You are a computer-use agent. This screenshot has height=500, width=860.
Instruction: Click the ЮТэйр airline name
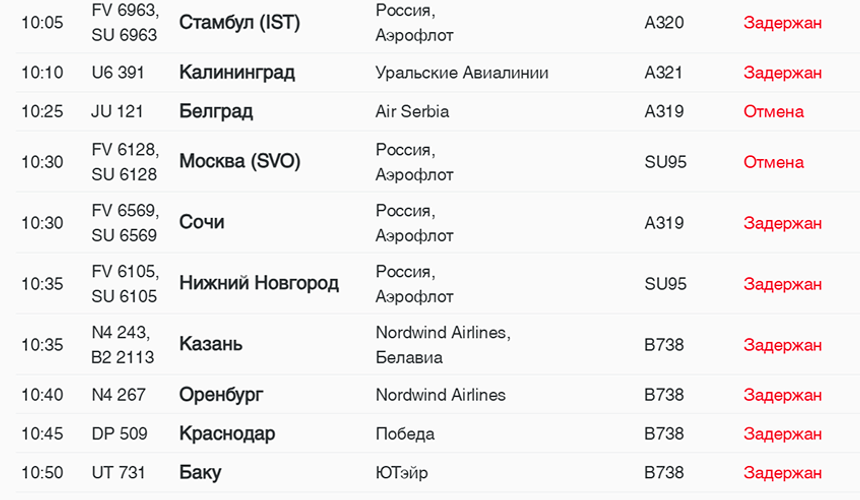pyautogui.click(x=402, y=473)
